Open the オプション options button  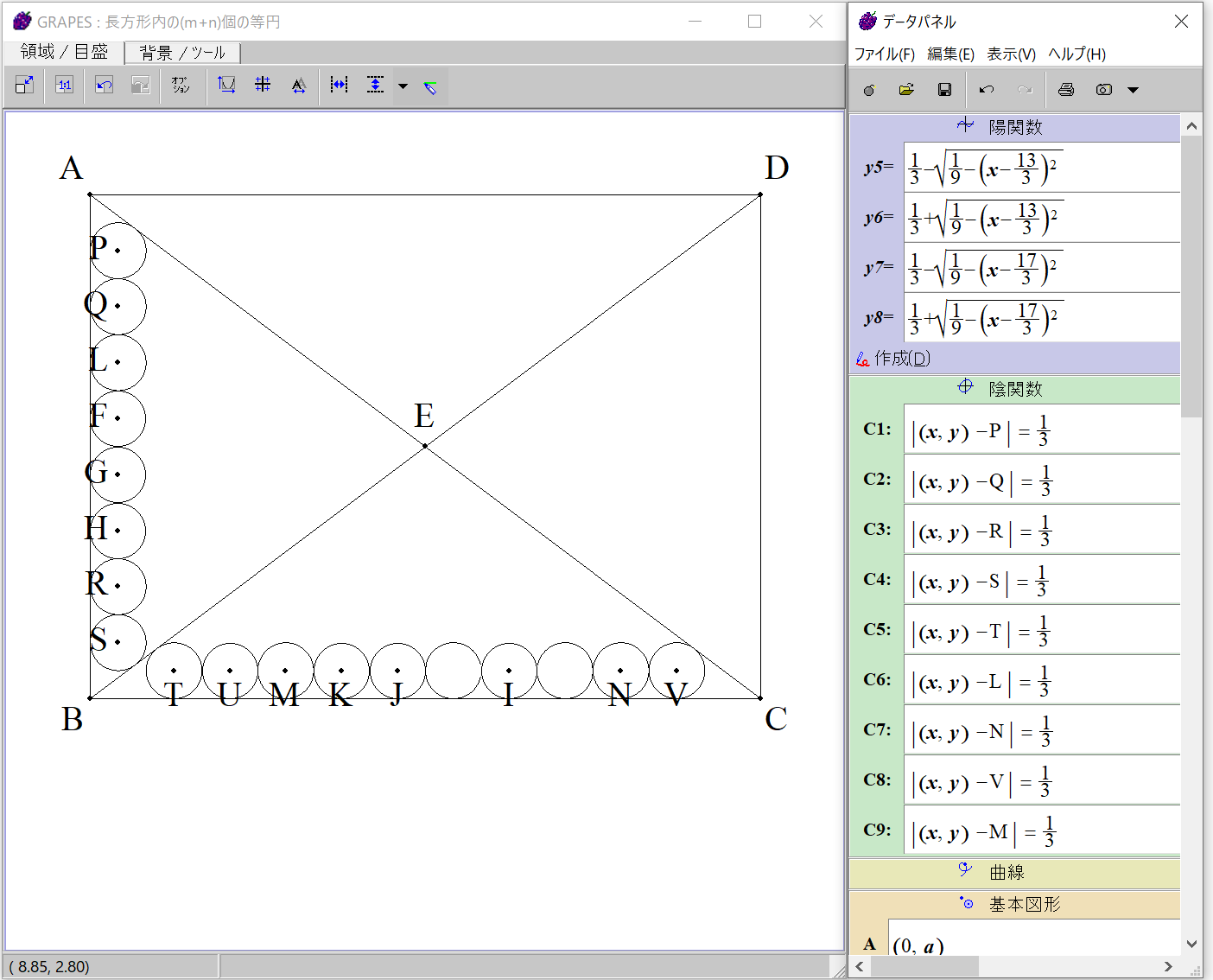pyautogui.click(x=181, y=85)
